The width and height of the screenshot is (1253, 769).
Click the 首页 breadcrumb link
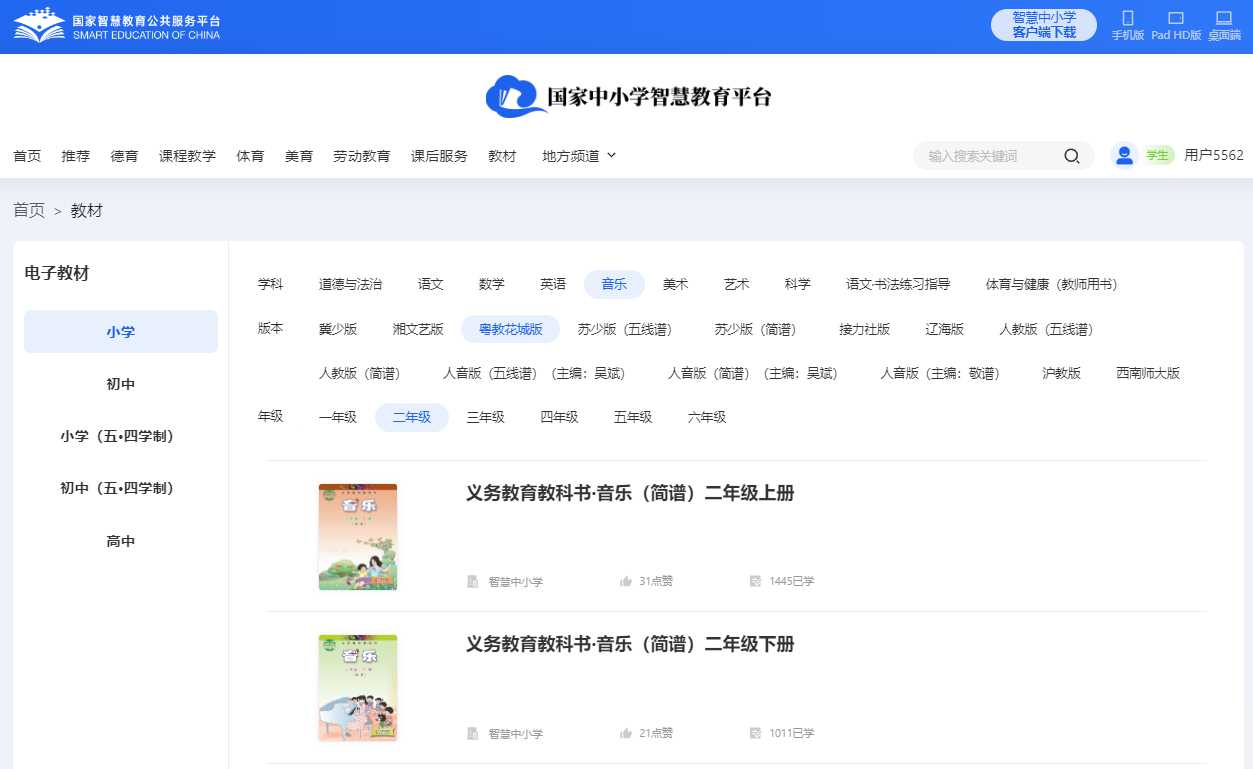29,210
